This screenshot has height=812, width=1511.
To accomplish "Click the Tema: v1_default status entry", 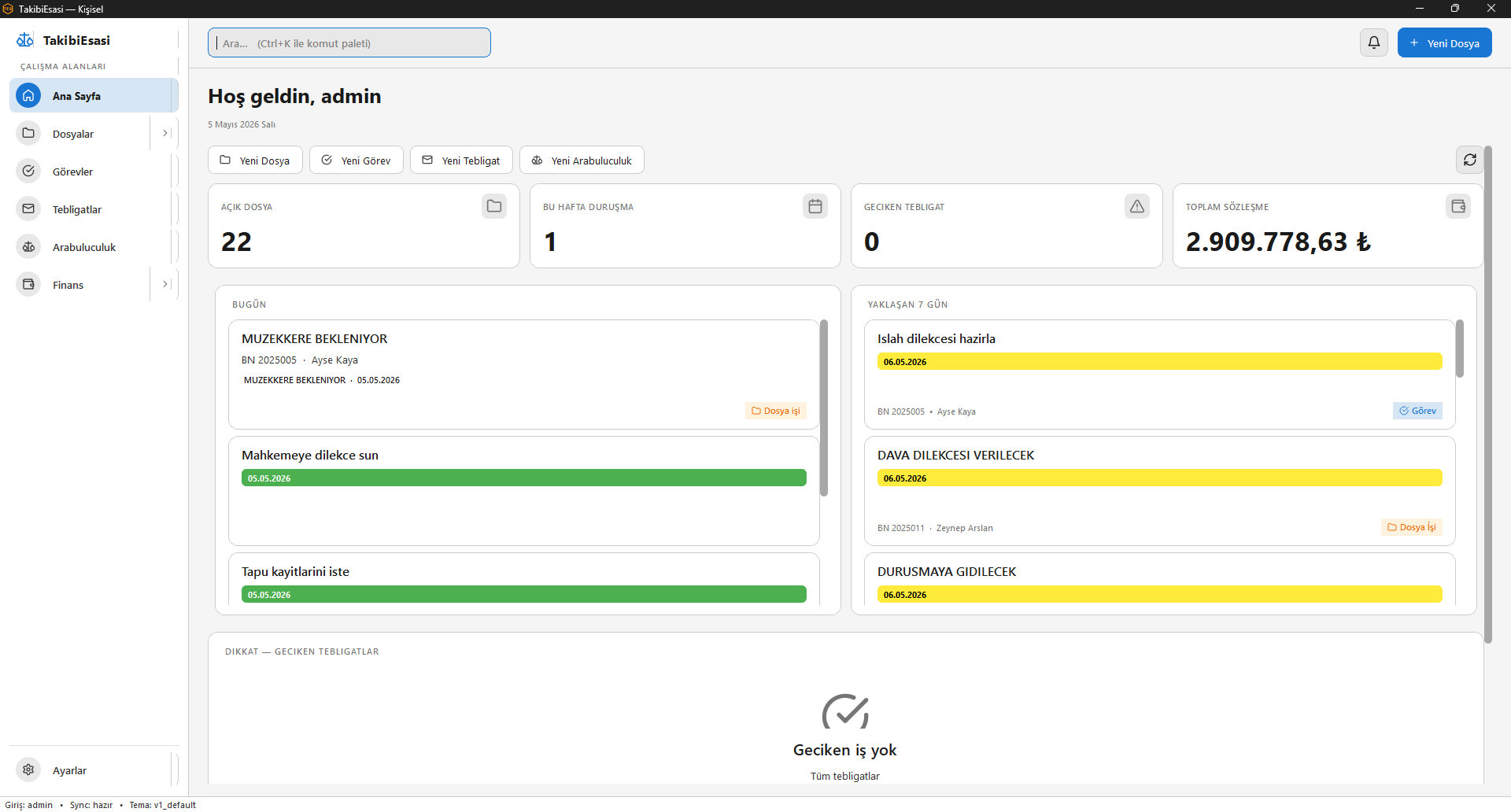I will pyautogui.click(x=163, y=805).
